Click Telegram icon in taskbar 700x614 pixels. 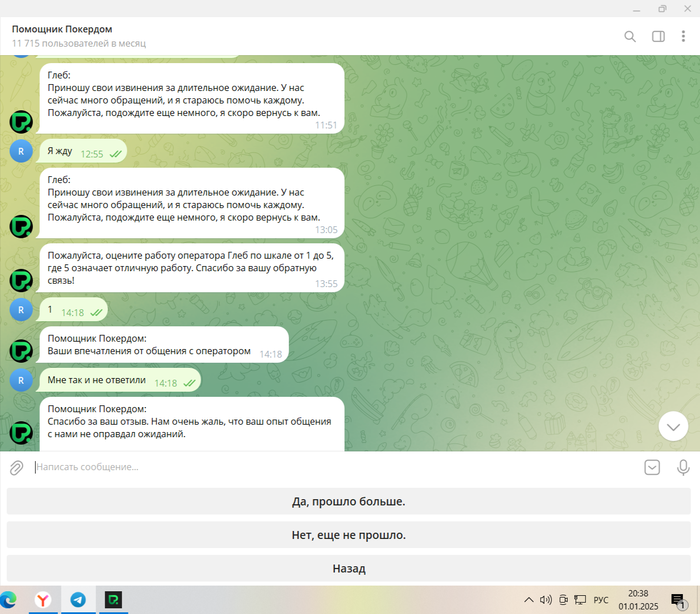point(78,600)
